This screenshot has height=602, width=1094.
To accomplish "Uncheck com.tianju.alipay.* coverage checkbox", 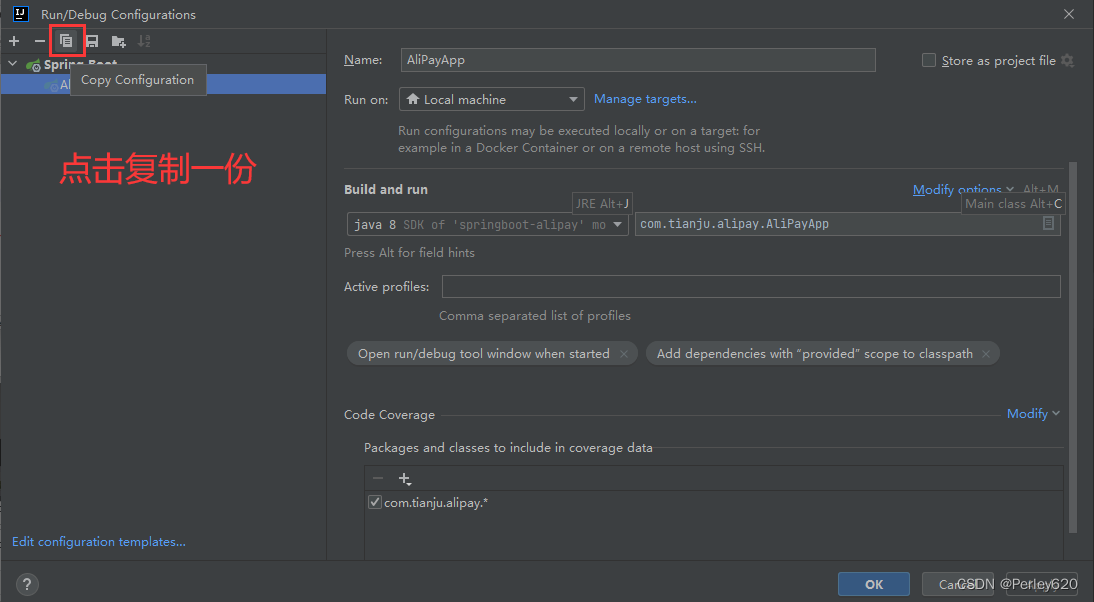I will [x=375, y=502].
